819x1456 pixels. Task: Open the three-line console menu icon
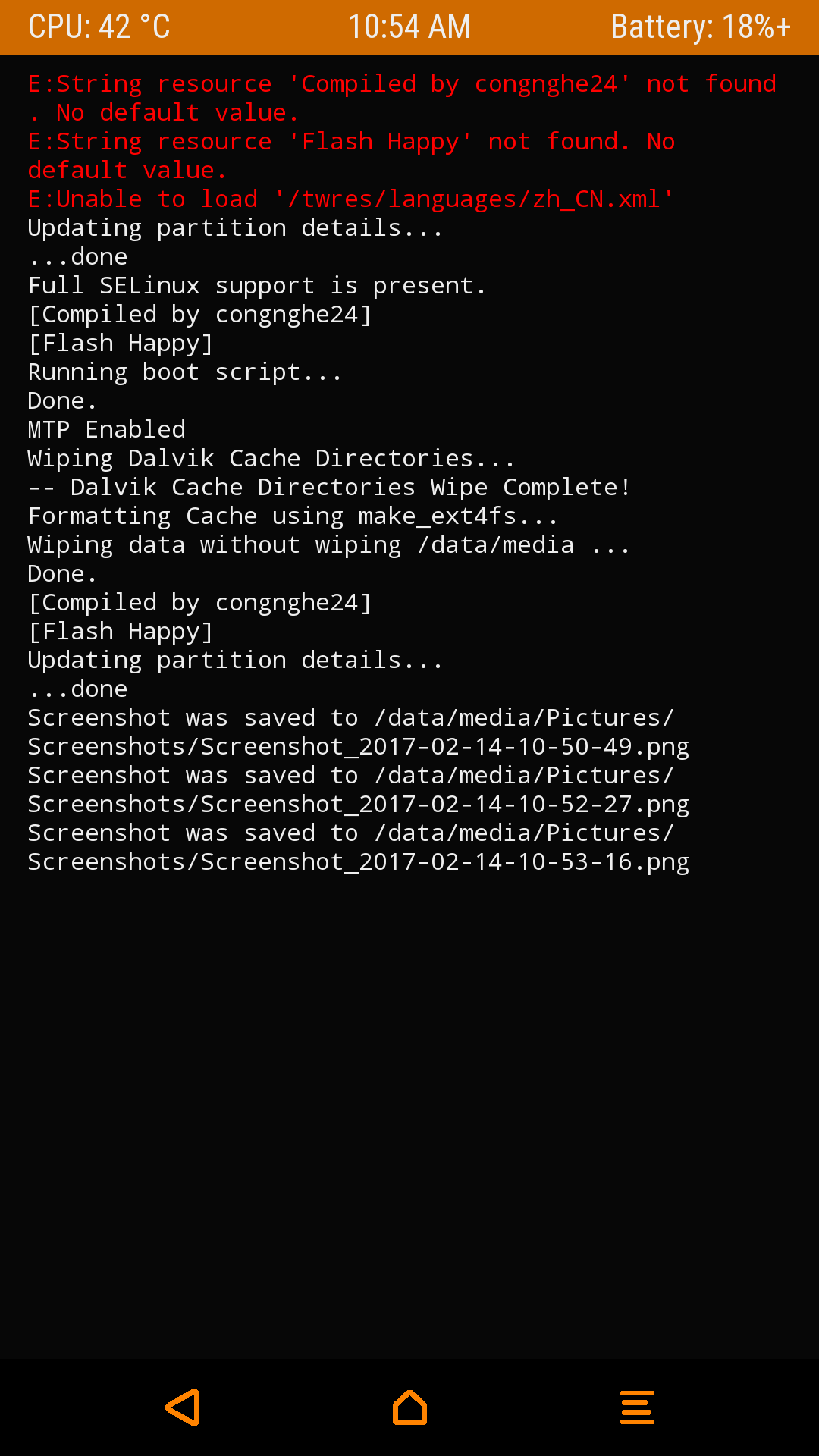(637, 1407)
